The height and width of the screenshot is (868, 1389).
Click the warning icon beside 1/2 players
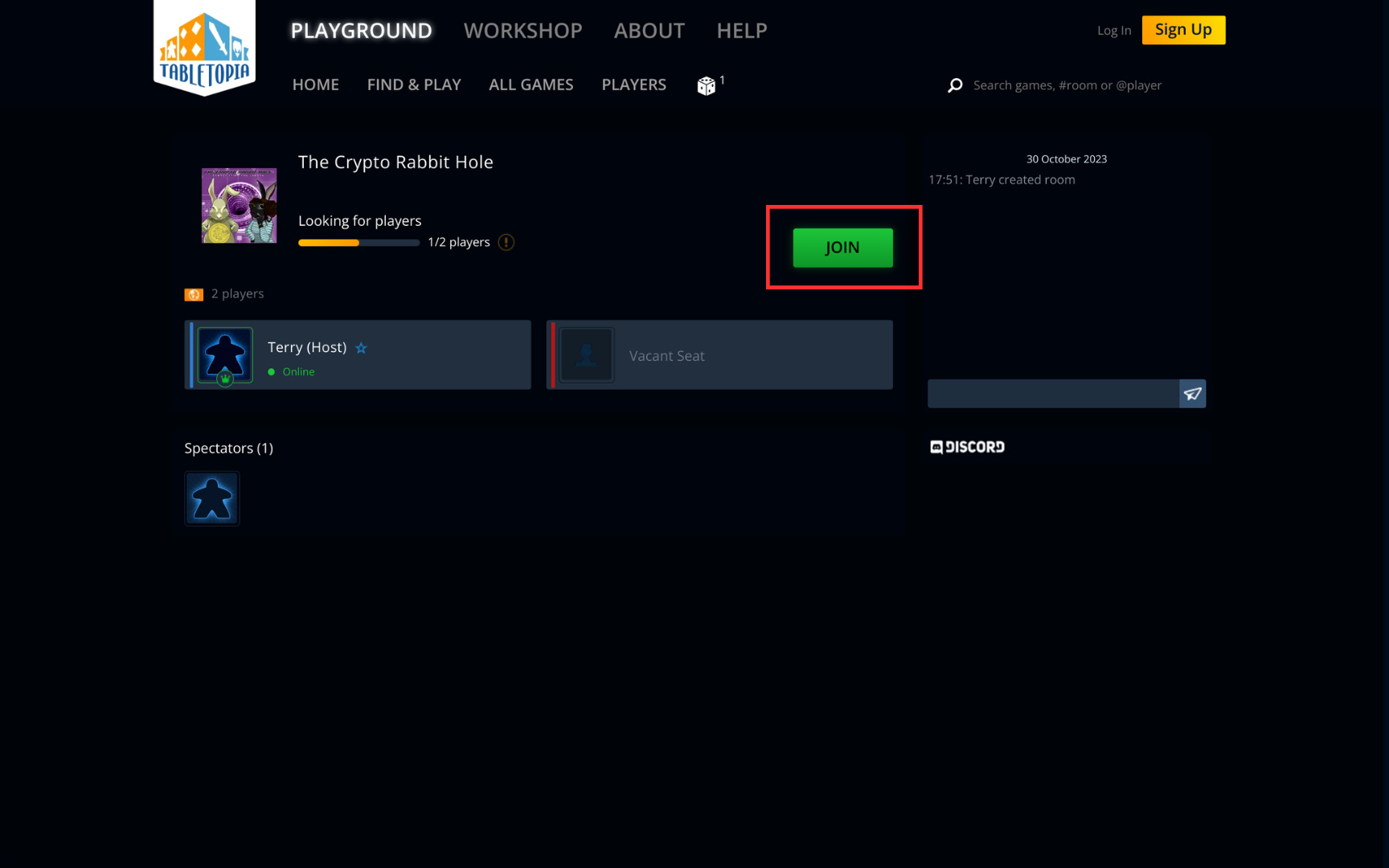click(506, 241)
